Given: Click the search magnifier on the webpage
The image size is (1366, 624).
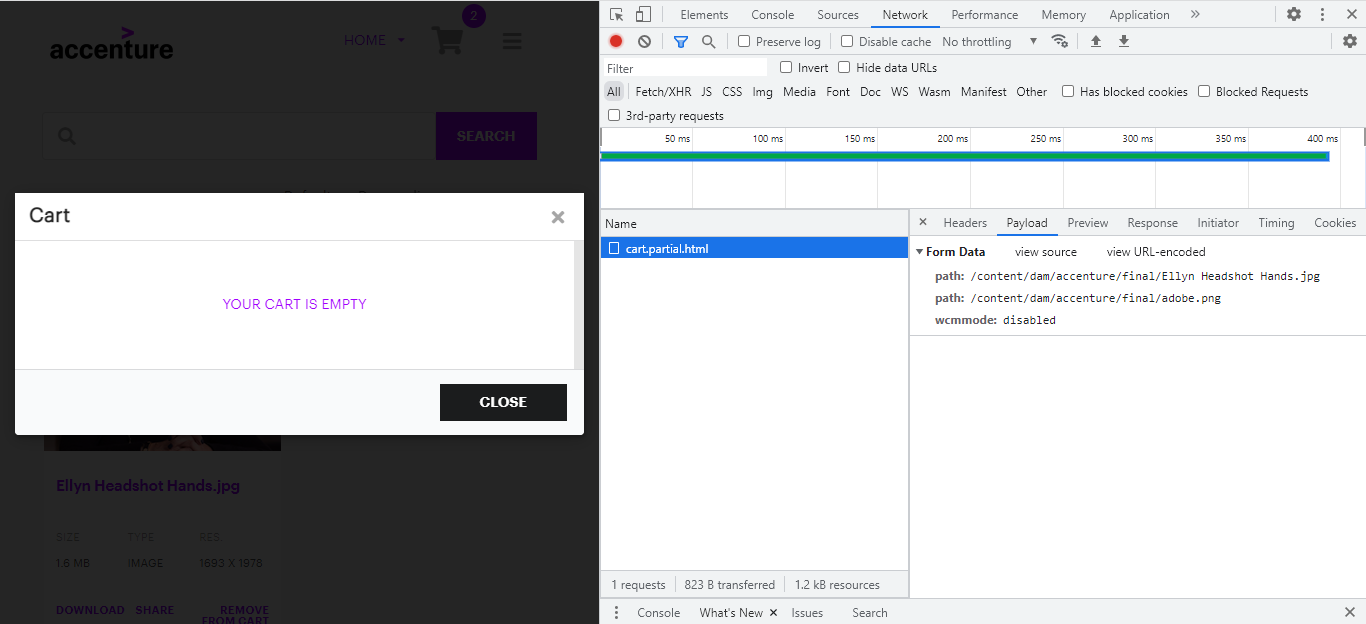Looking at the screenshot, I should click(x=67, y=136).
